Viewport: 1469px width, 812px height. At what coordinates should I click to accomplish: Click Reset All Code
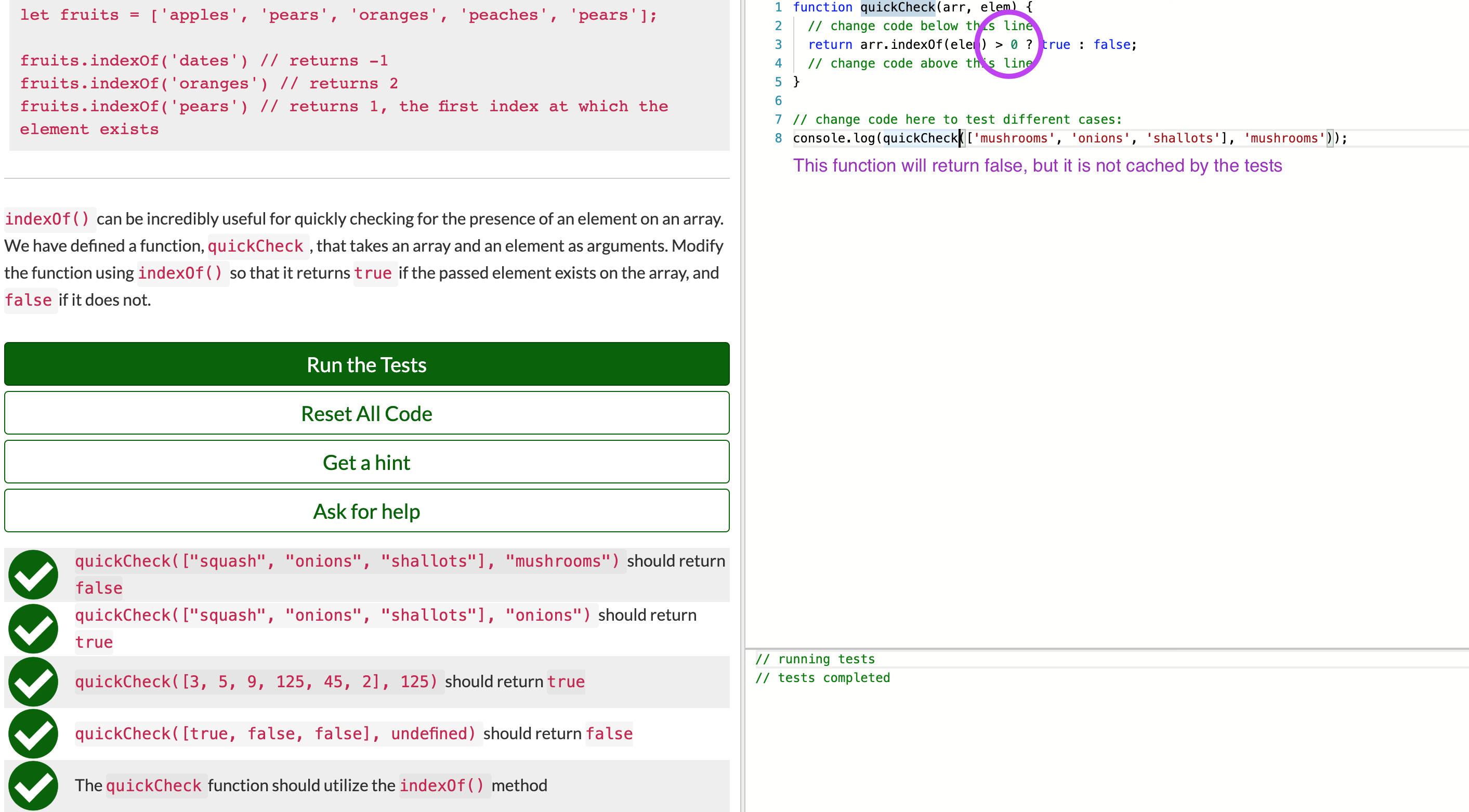tap(366, 413)
